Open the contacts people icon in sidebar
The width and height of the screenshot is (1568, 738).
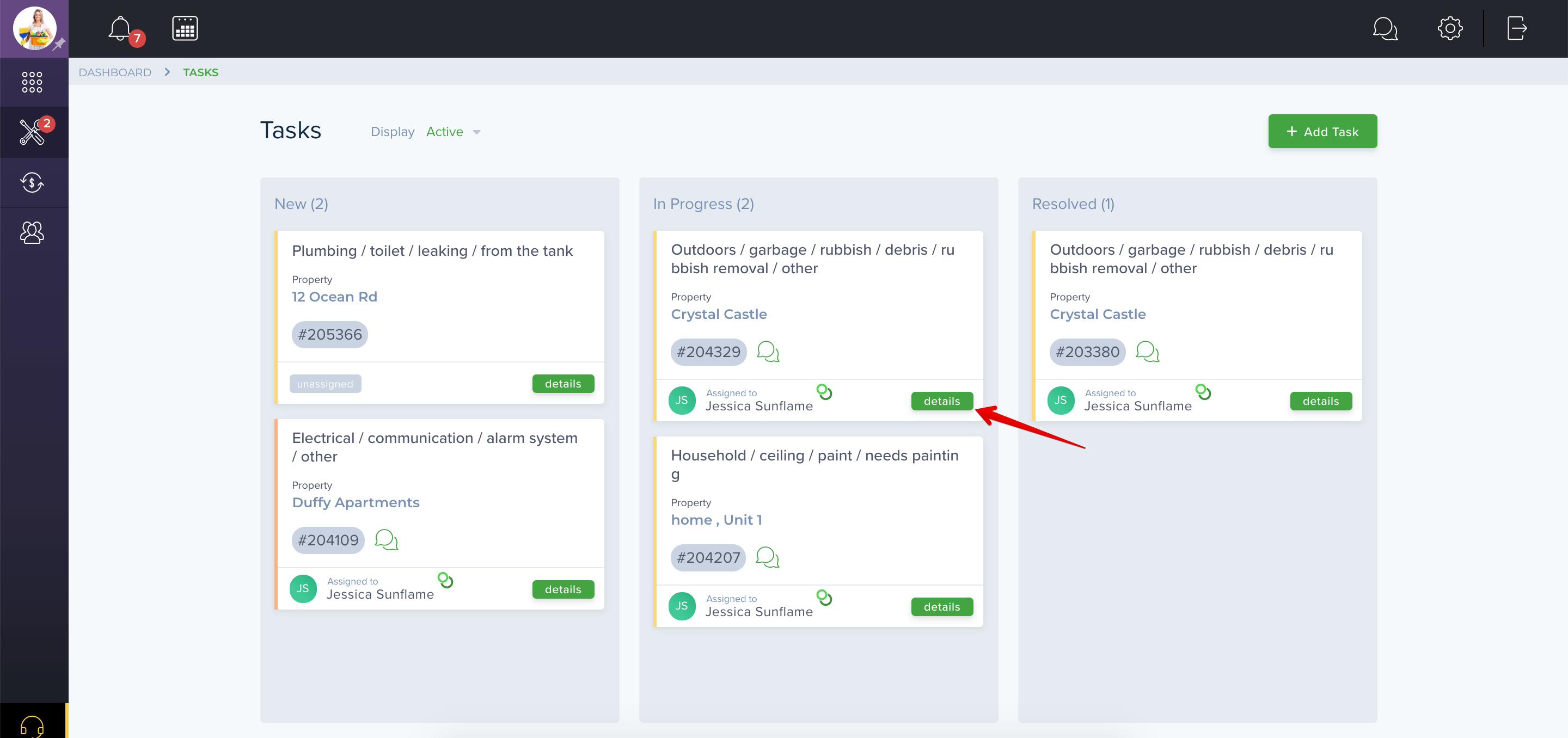[32, 232]
